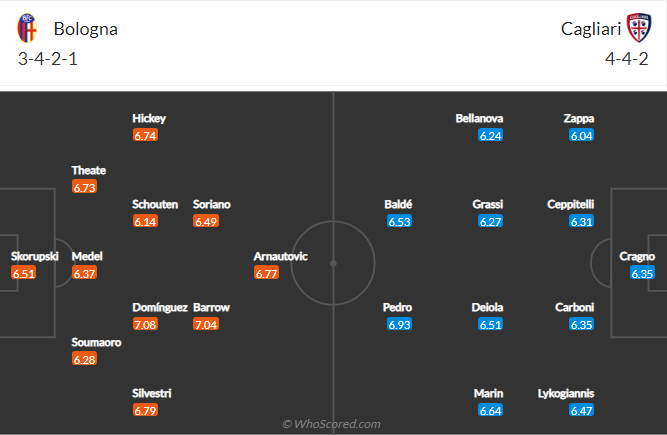The width and height of the screenshot is (667, 435).
Task: Select Domínguez's 7.08 rating badge
Action: point(145,324)
